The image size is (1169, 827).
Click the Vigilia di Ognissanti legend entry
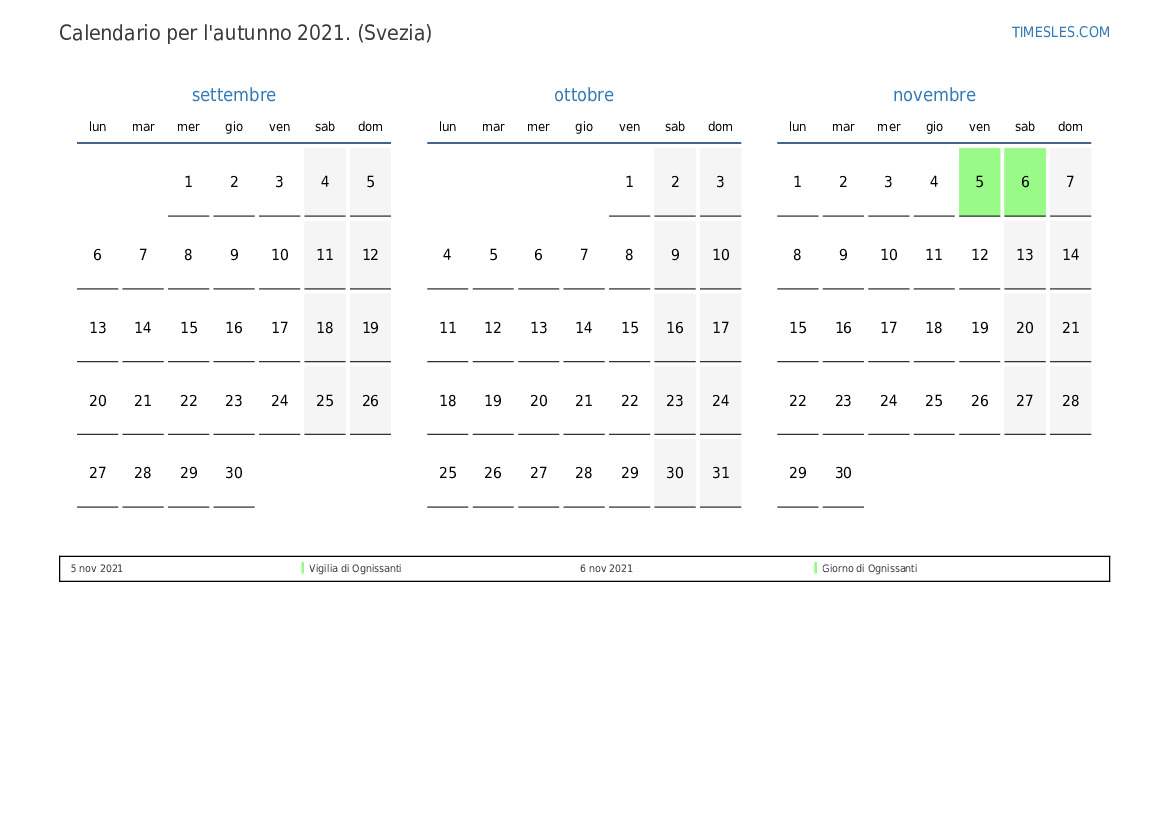[355, 568]
